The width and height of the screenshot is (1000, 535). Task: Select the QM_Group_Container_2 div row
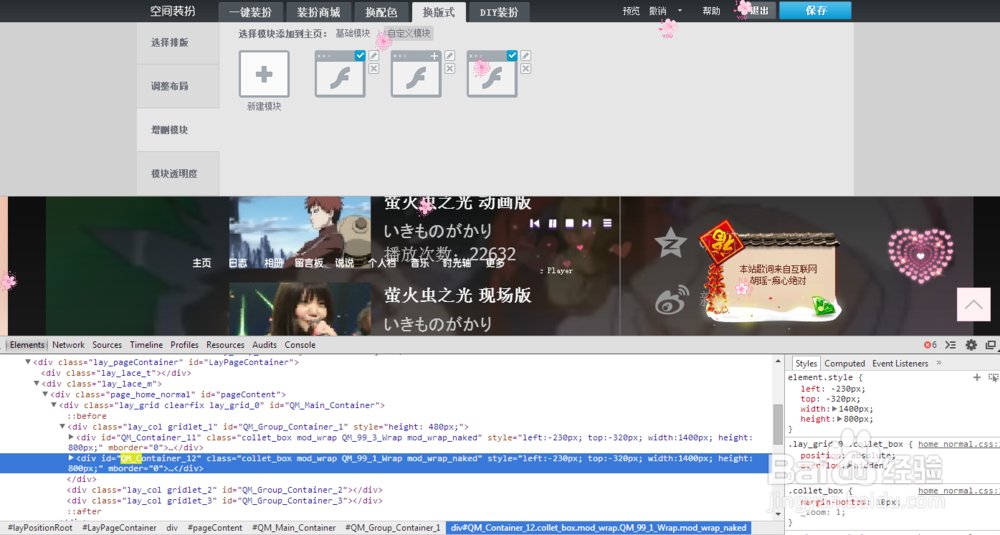pyautogui.click(x=224, y=490)
